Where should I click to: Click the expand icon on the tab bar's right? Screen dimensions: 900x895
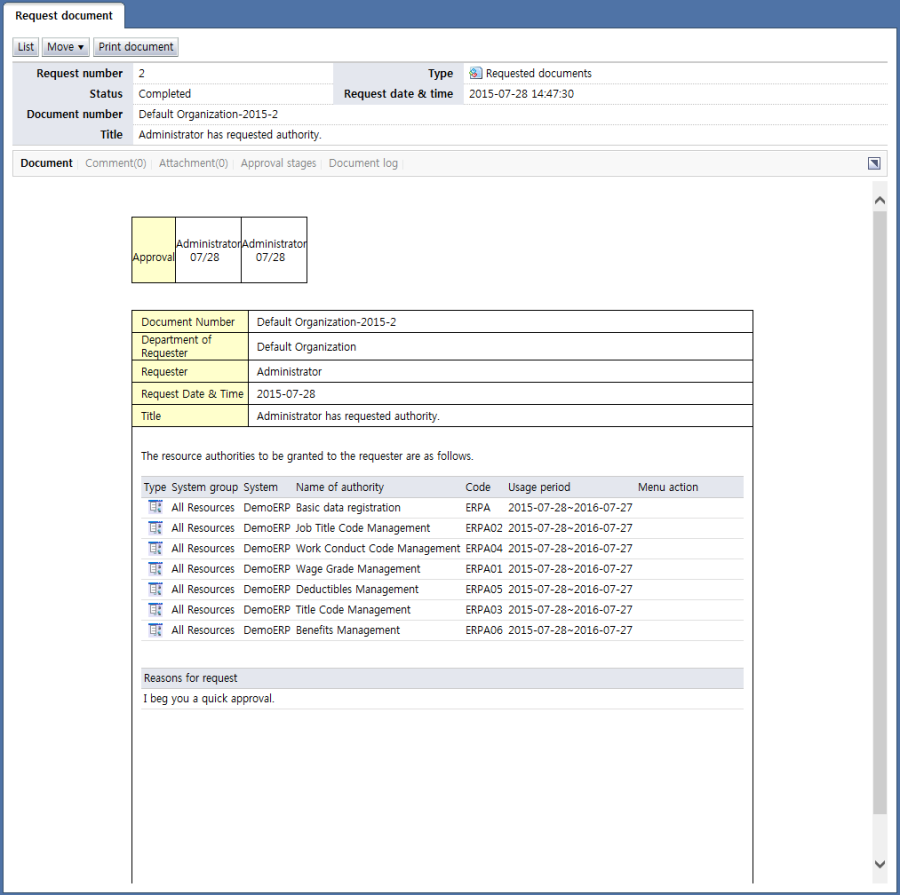tap(873, 164)
